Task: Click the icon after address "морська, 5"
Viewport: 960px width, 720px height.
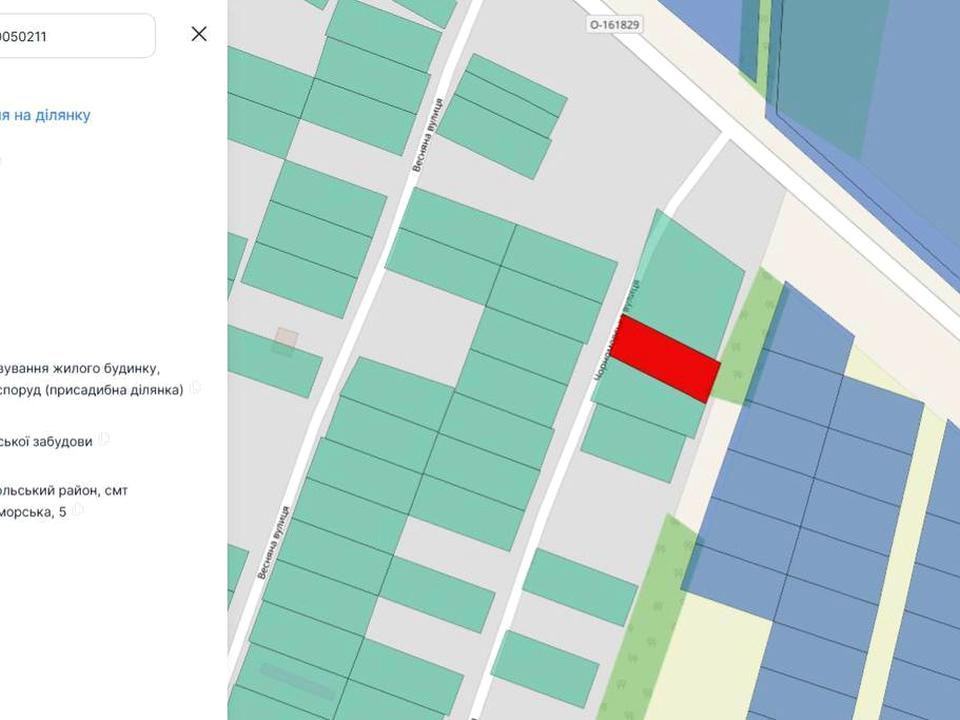Action: pyautogui.click(x=79, y=510)
